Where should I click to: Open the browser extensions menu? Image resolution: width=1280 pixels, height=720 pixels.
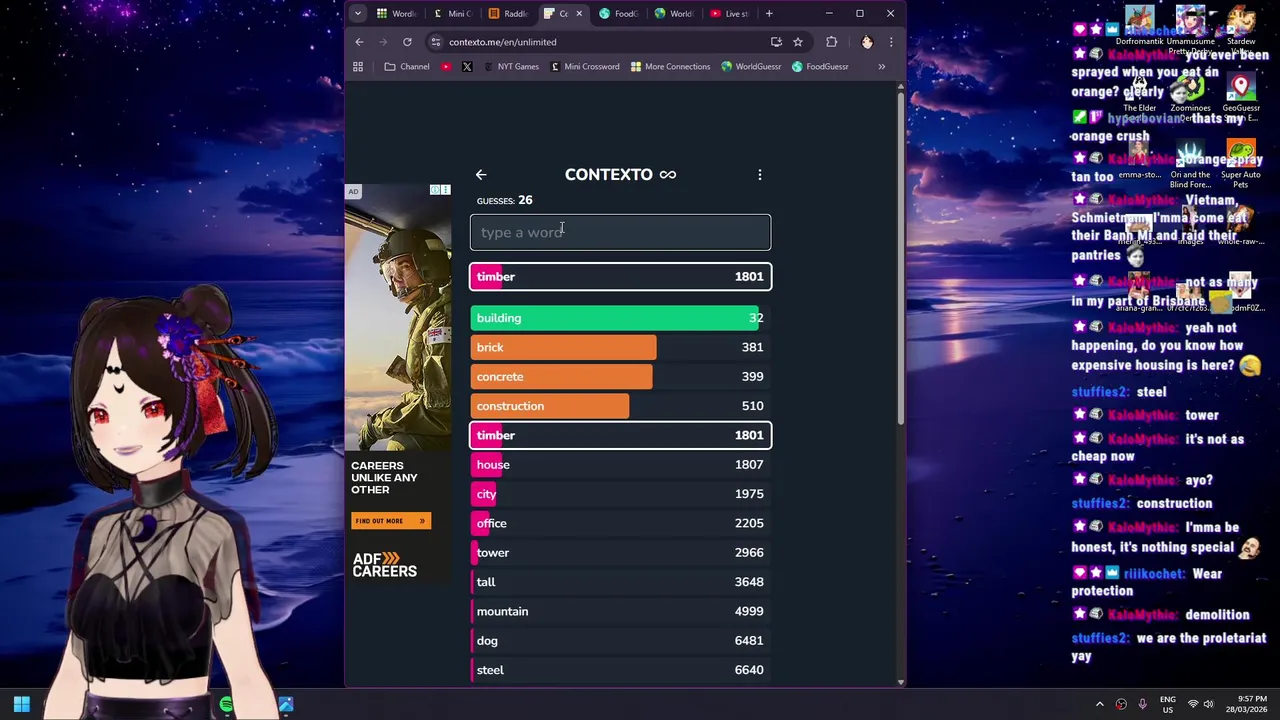831,42
